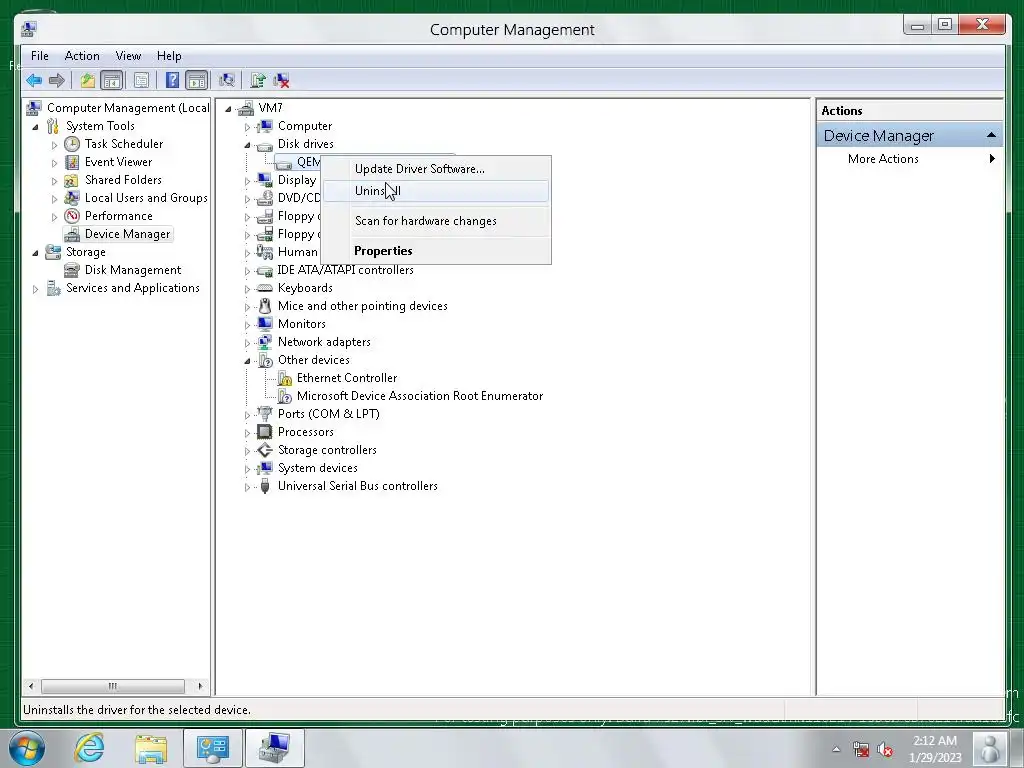Select Task Scheduler clock icon
This screenshot has height=768, width=1024.
point(72,144)
